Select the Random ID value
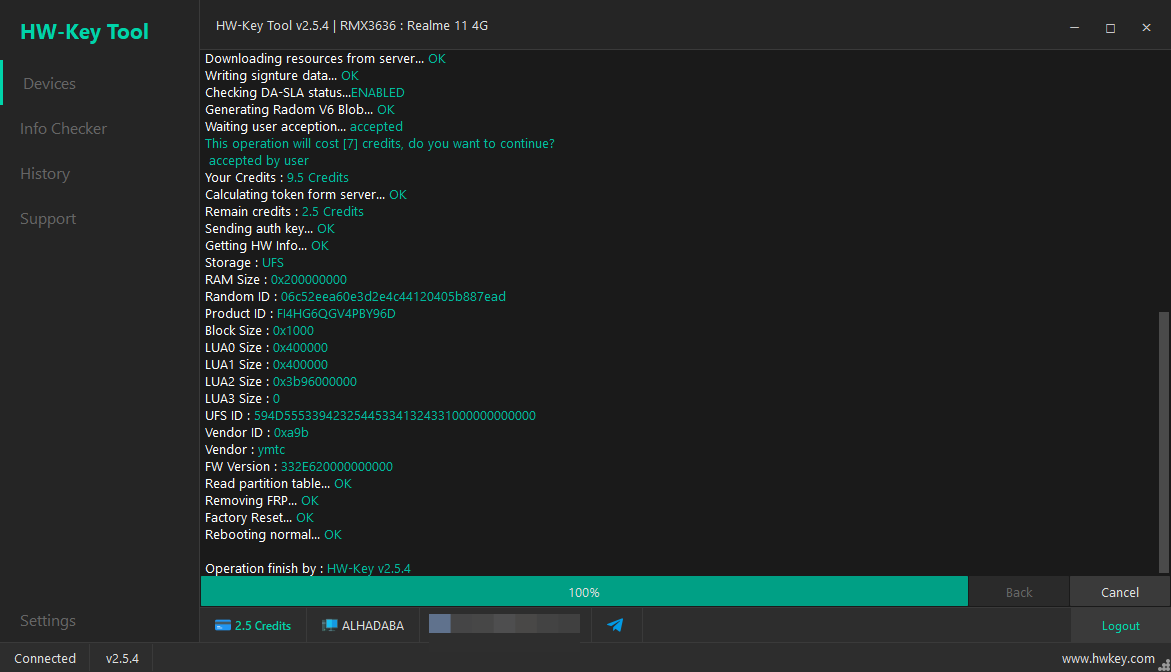 393,296
